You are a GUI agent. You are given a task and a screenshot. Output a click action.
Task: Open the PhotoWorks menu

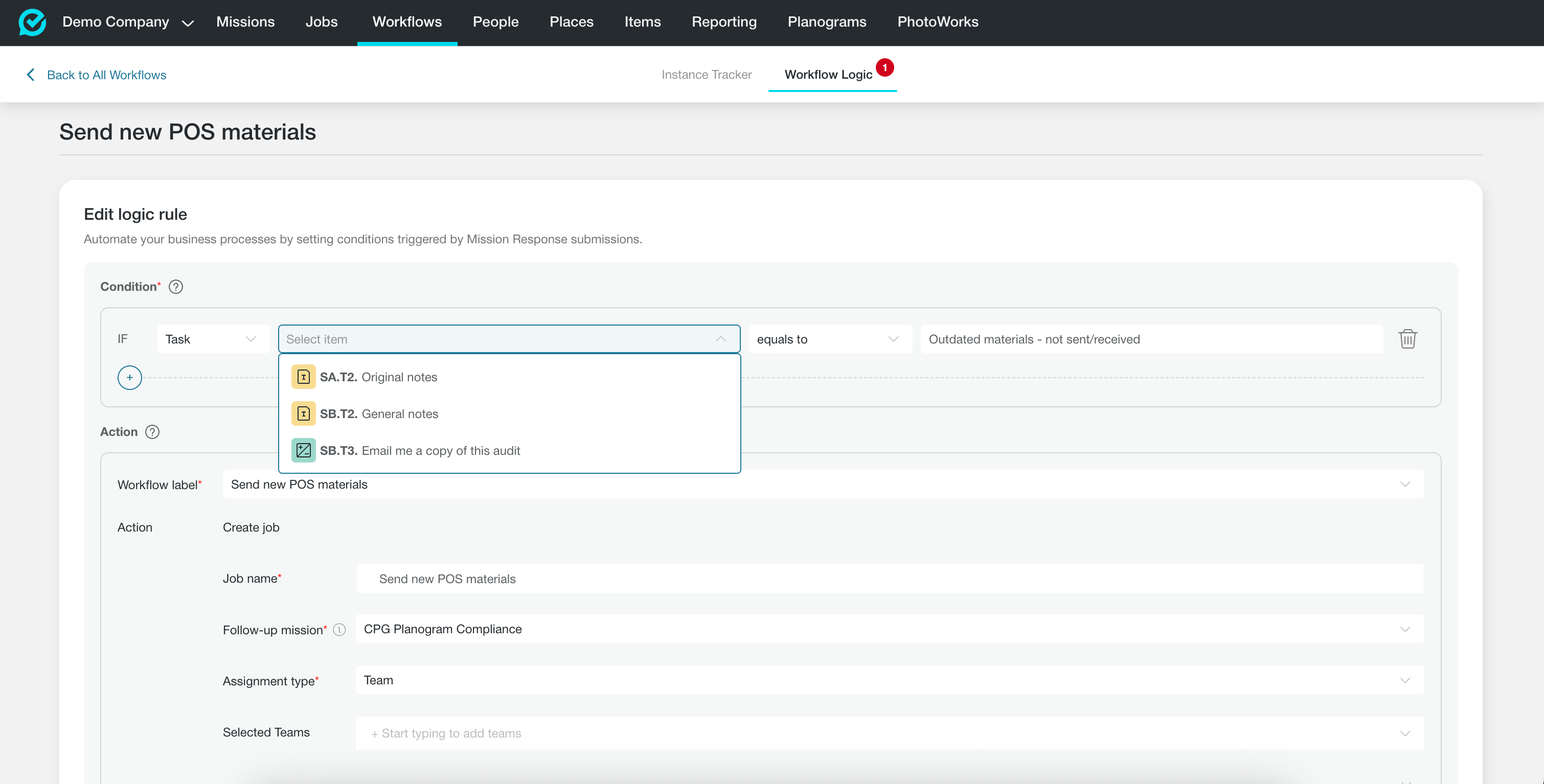pyautogui.click(x=938, y=21)
